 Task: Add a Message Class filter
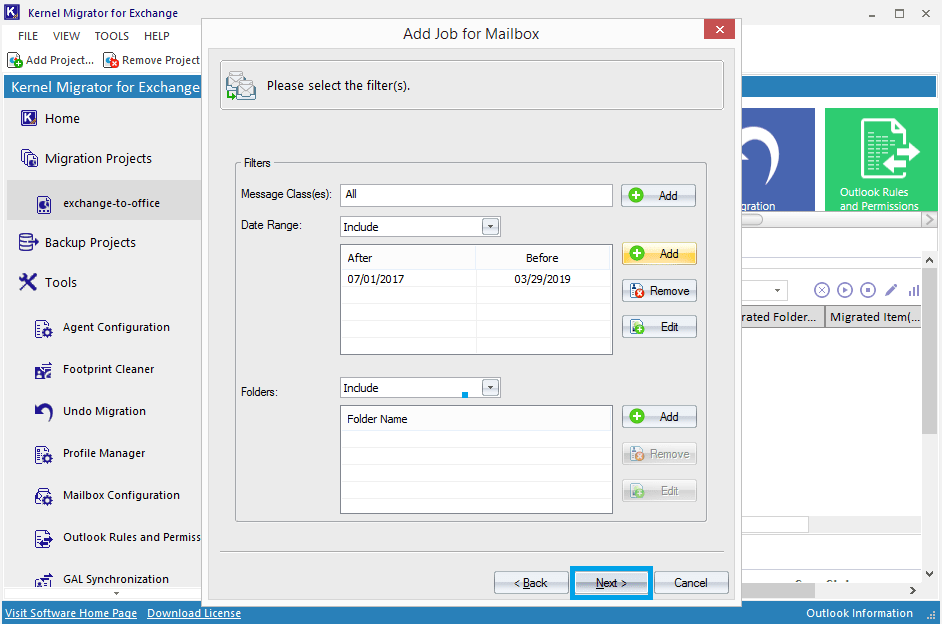point(658,195)
